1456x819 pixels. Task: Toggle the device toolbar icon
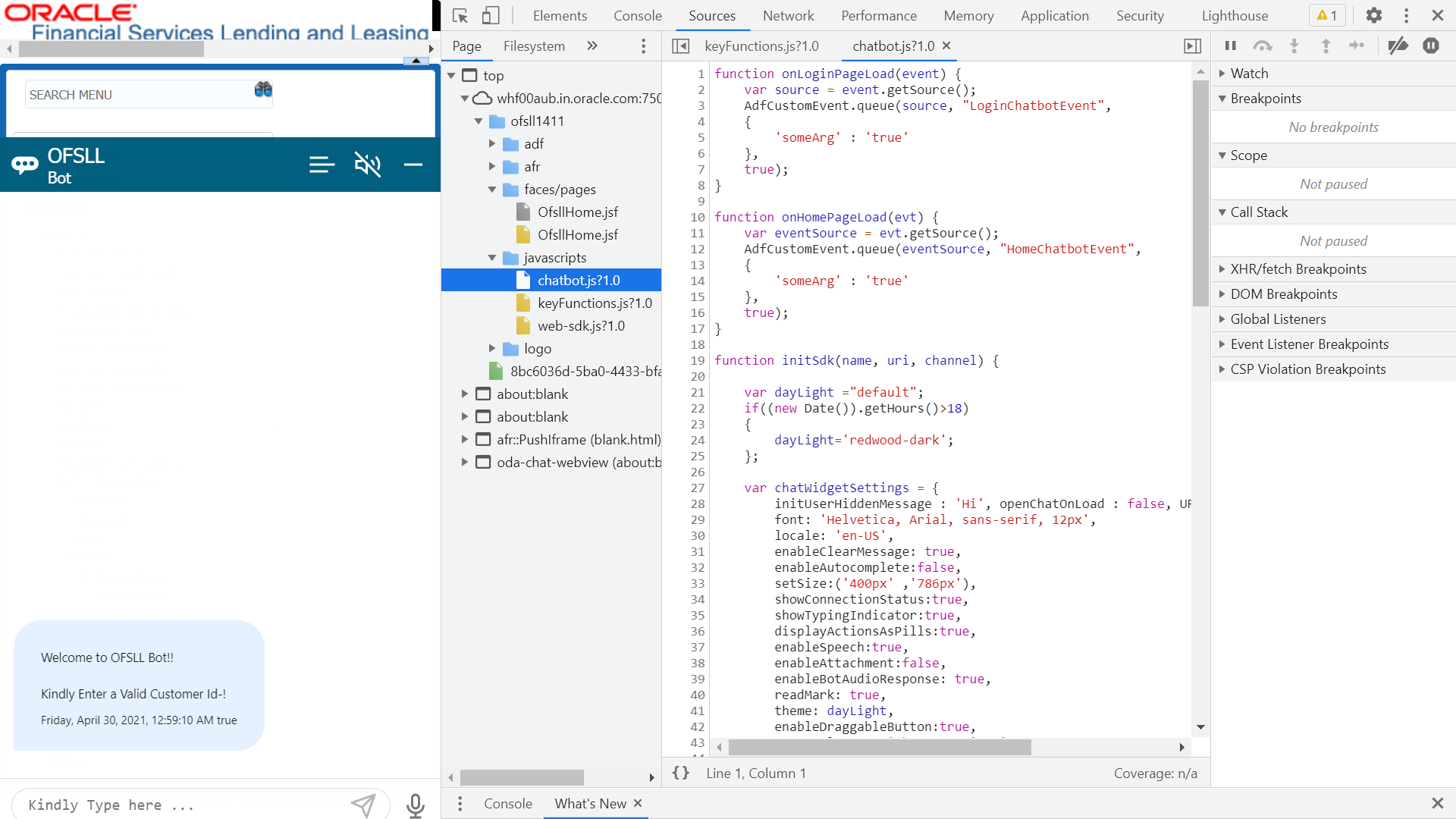tap(491, 15)
